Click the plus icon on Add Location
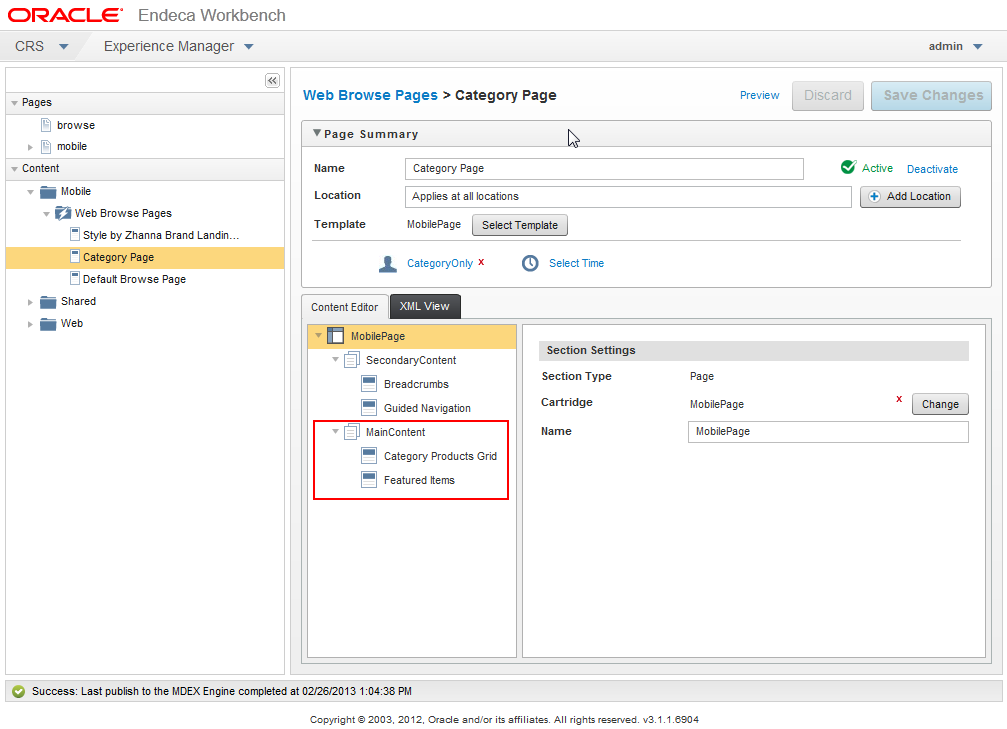Screen dimensions: 1007x729 874,197
